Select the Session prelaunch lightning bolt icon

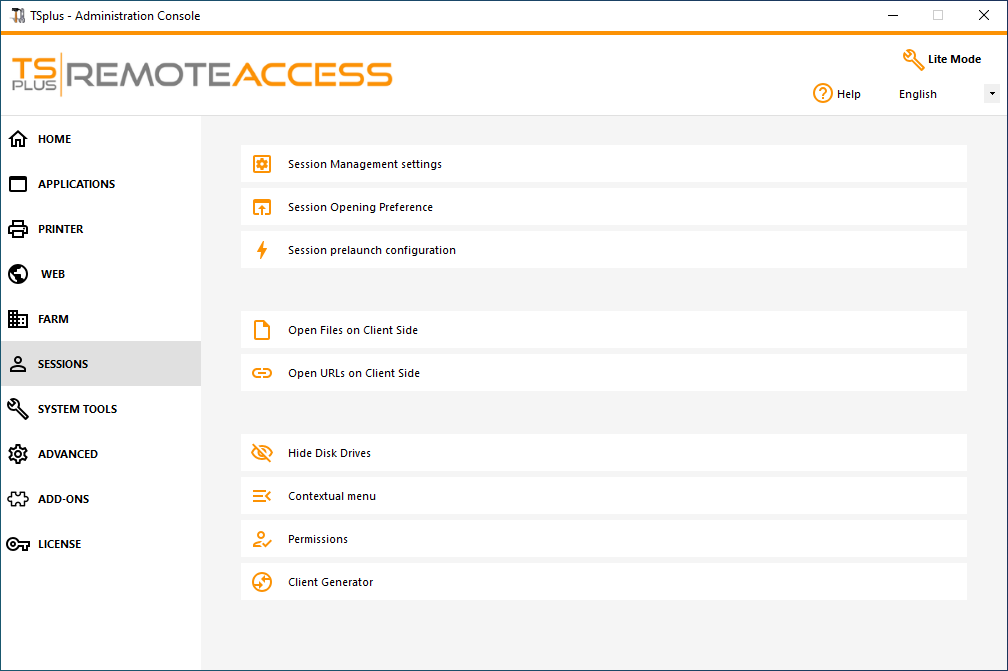click(261, 249)
